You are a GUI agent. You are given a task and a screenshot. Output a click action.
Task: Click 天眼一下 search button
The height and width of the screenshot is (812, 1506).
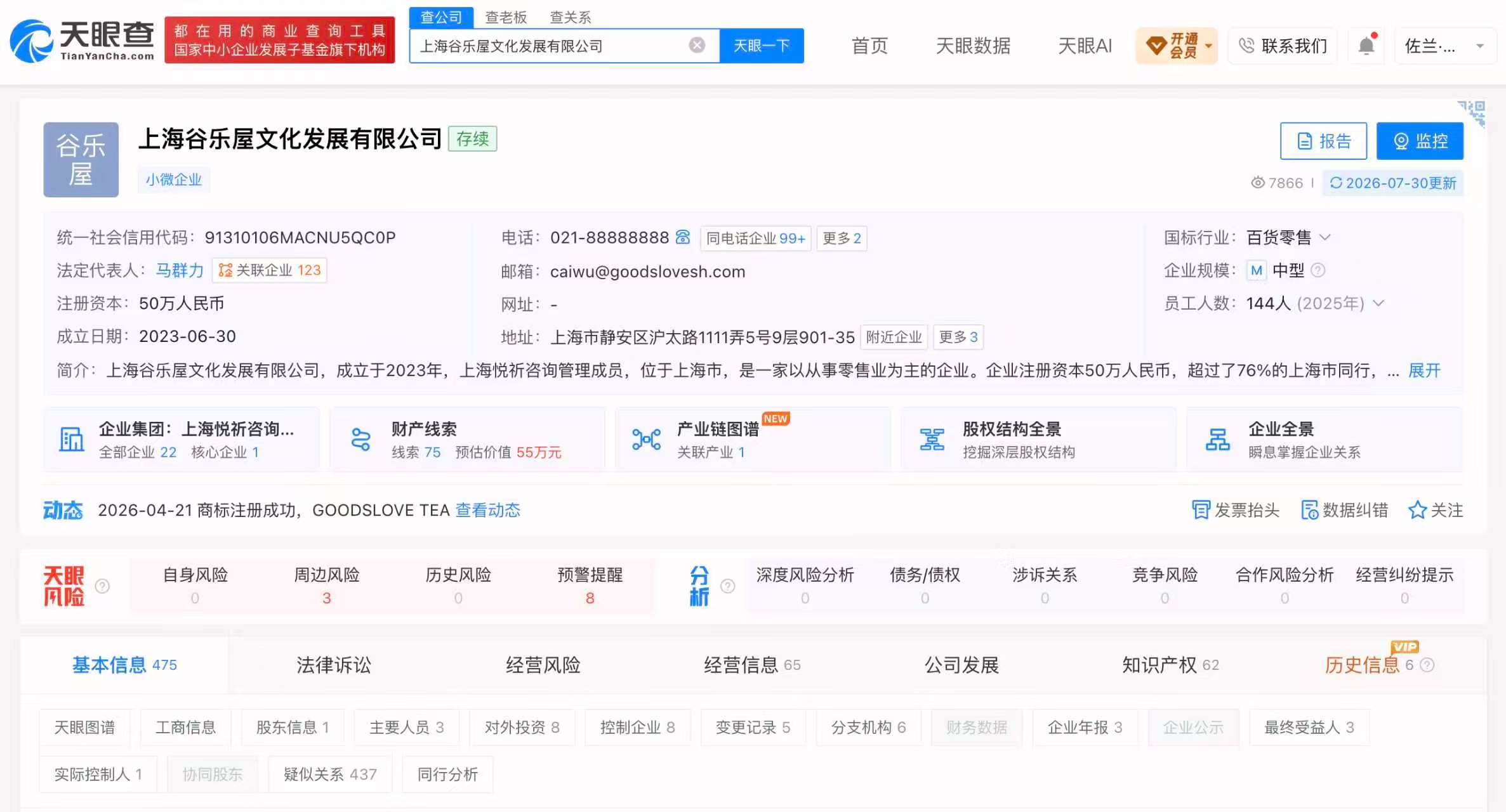[x=762, y=46]
